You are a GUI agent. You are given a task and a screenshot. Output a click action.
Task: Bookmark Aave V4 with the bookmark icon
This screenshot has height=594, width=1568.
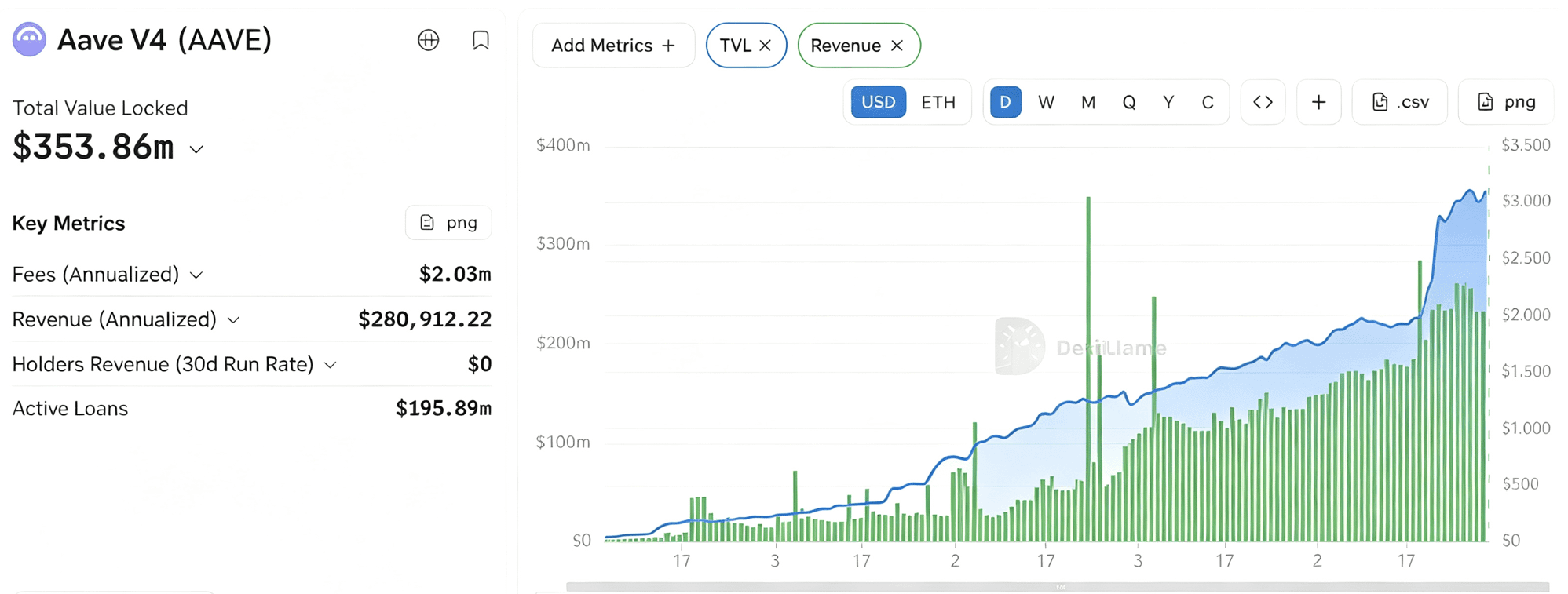481,40
